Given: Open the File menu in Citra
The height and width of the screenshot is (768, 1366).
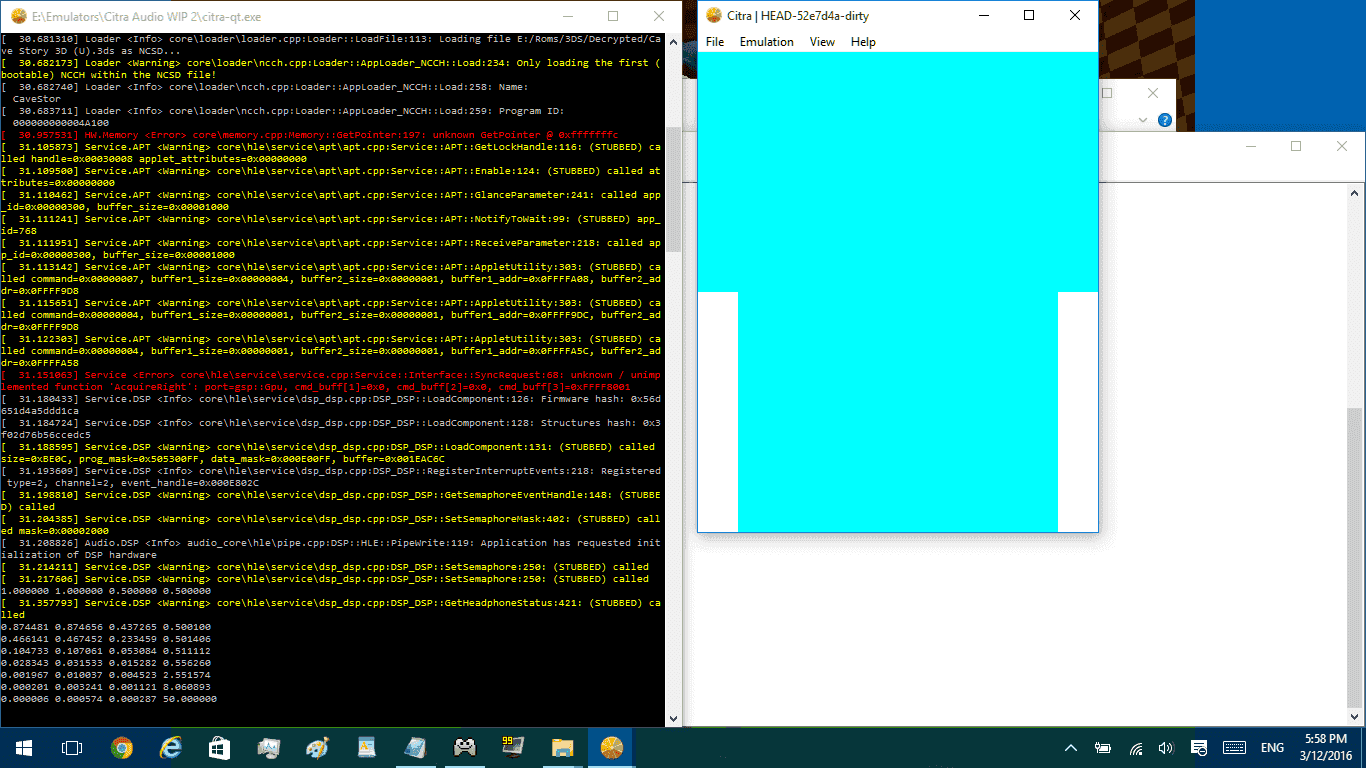Looking at the screenshot, I should coord(714,42).
